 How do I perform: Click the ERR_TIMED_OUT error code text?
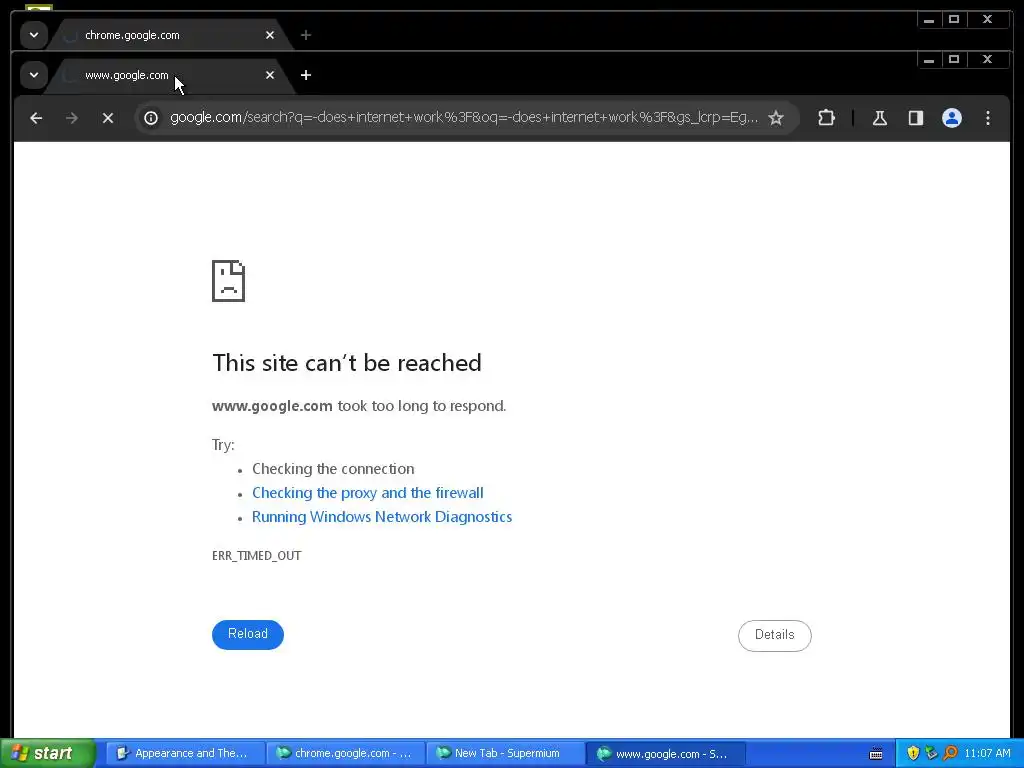(257, 556)
